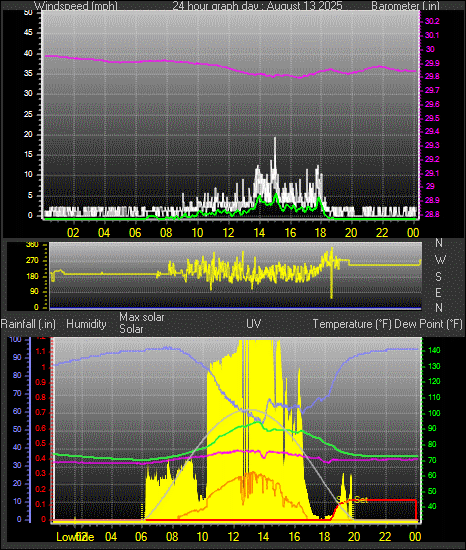Screen dimensions: 466x550
Task: Click the 270 degree wind direction label
Action: [32, 261]
